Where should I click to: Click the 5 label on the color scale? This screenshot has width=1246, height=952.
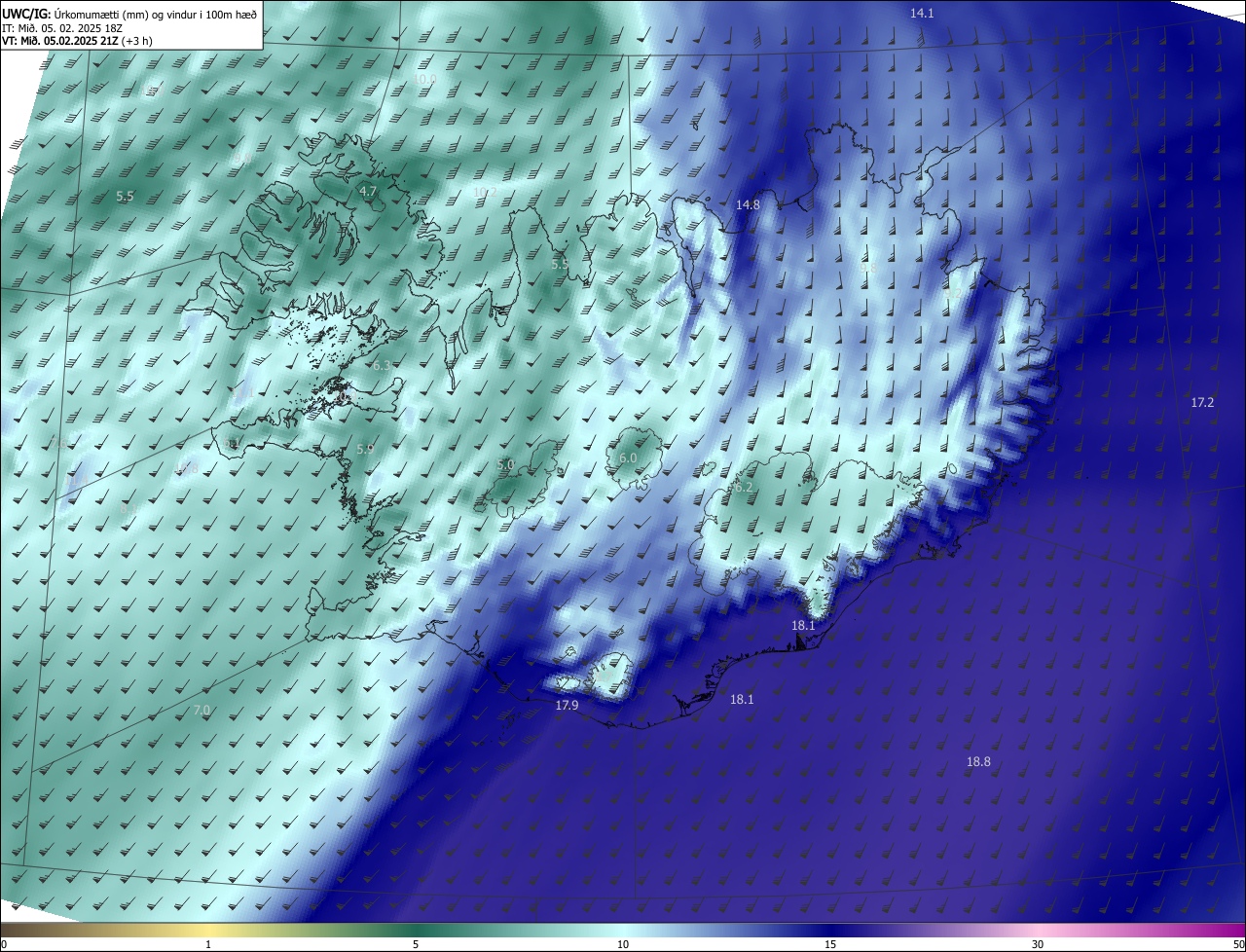coord(416,944)
